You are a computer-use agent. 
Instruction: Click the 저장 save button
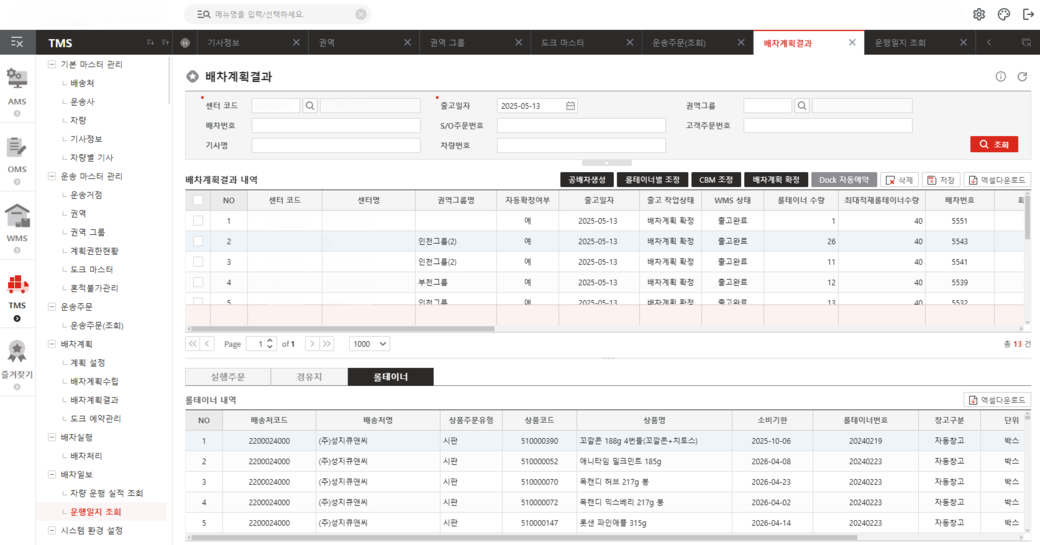[941, 180]
